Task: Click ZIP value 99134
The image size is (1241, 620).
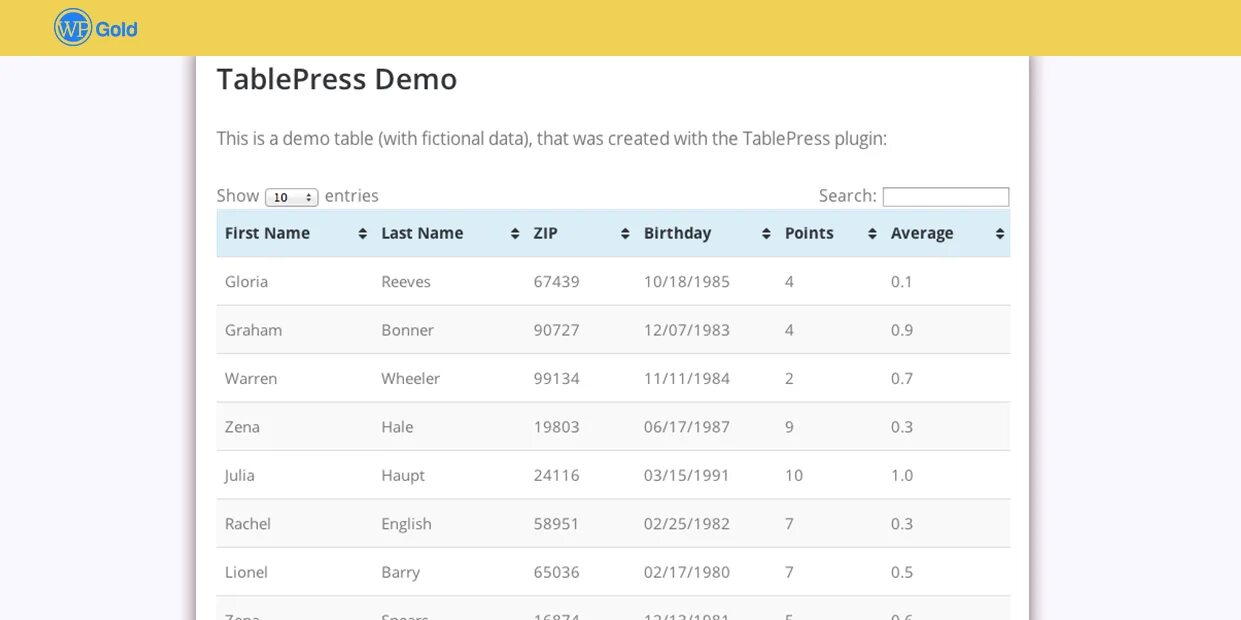Action: point(556,379)
